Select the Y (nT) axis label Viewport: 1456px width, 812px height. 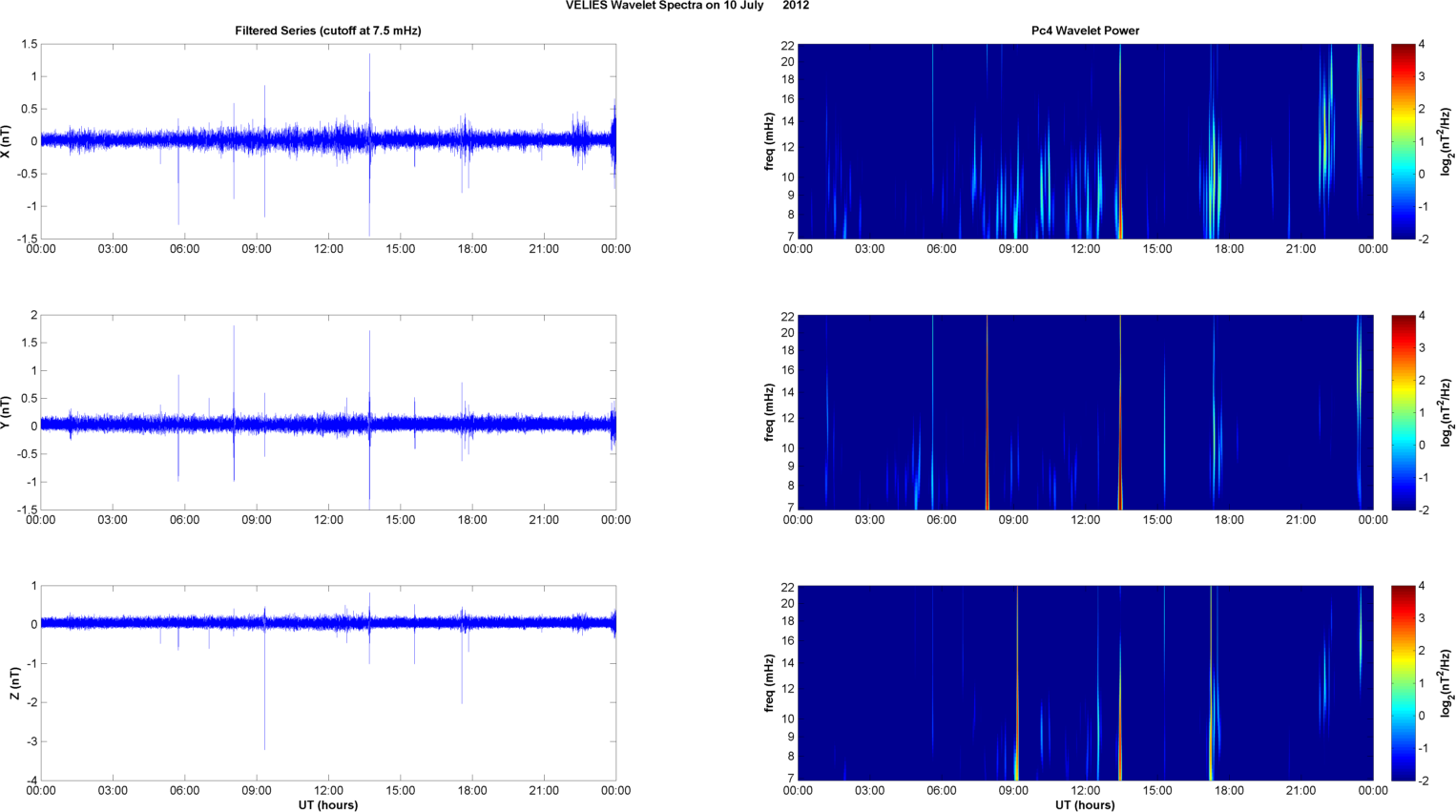(x=7, y=412)
